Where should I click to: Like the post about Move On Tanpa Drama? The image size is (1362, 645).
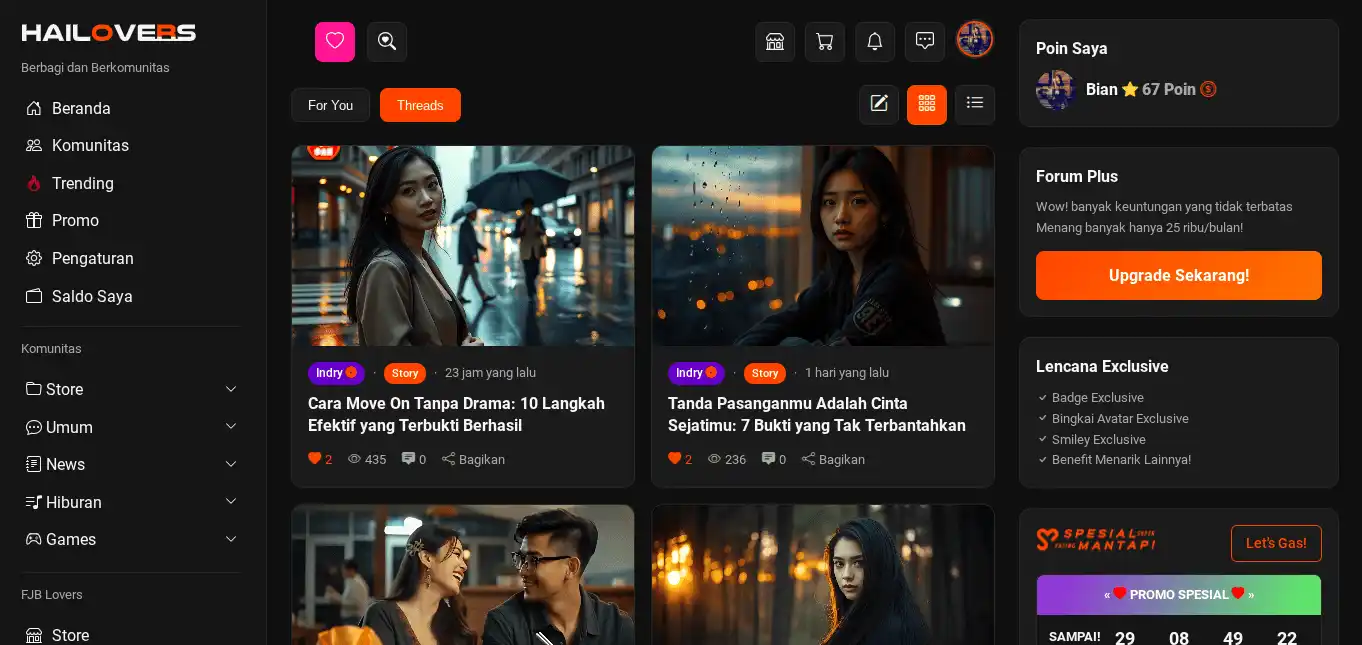(x=313, y=459)
